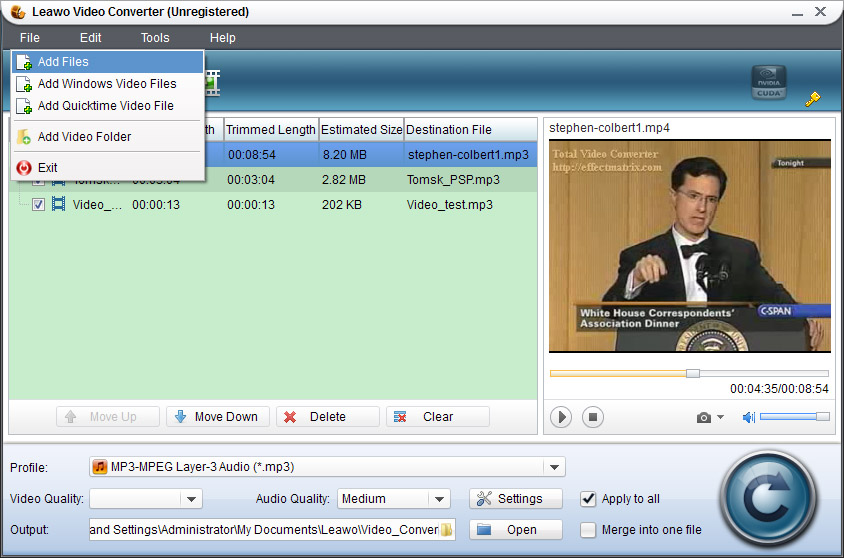The height and width of the screenshot is (558, 844).
Task: Select the Tomsk_PSP.mp3 row
Action: (273, 180)
